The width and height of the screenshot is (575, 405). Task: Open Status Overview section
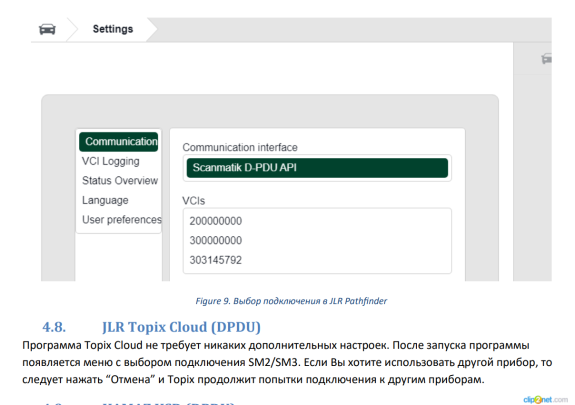coord(120,180)
